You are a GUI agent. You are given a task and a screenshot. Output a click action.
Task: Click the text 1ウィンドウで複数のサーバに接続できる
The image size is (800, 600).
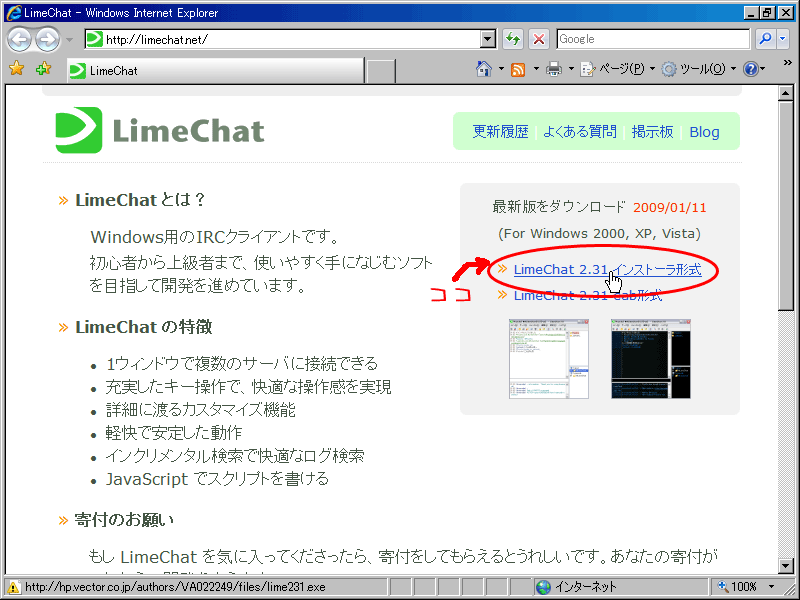241,363
